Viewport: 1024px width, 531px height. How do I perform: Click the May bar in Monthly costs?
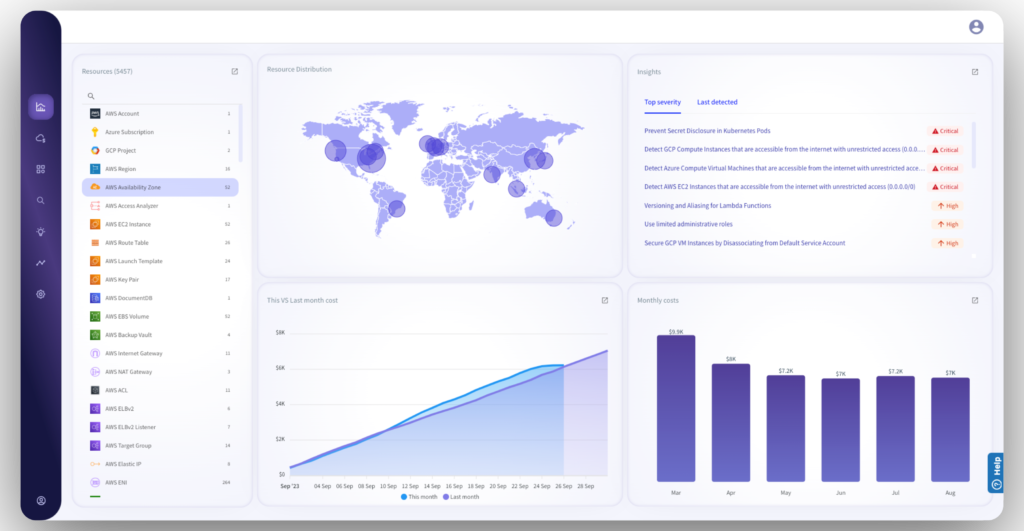[786, 428]
